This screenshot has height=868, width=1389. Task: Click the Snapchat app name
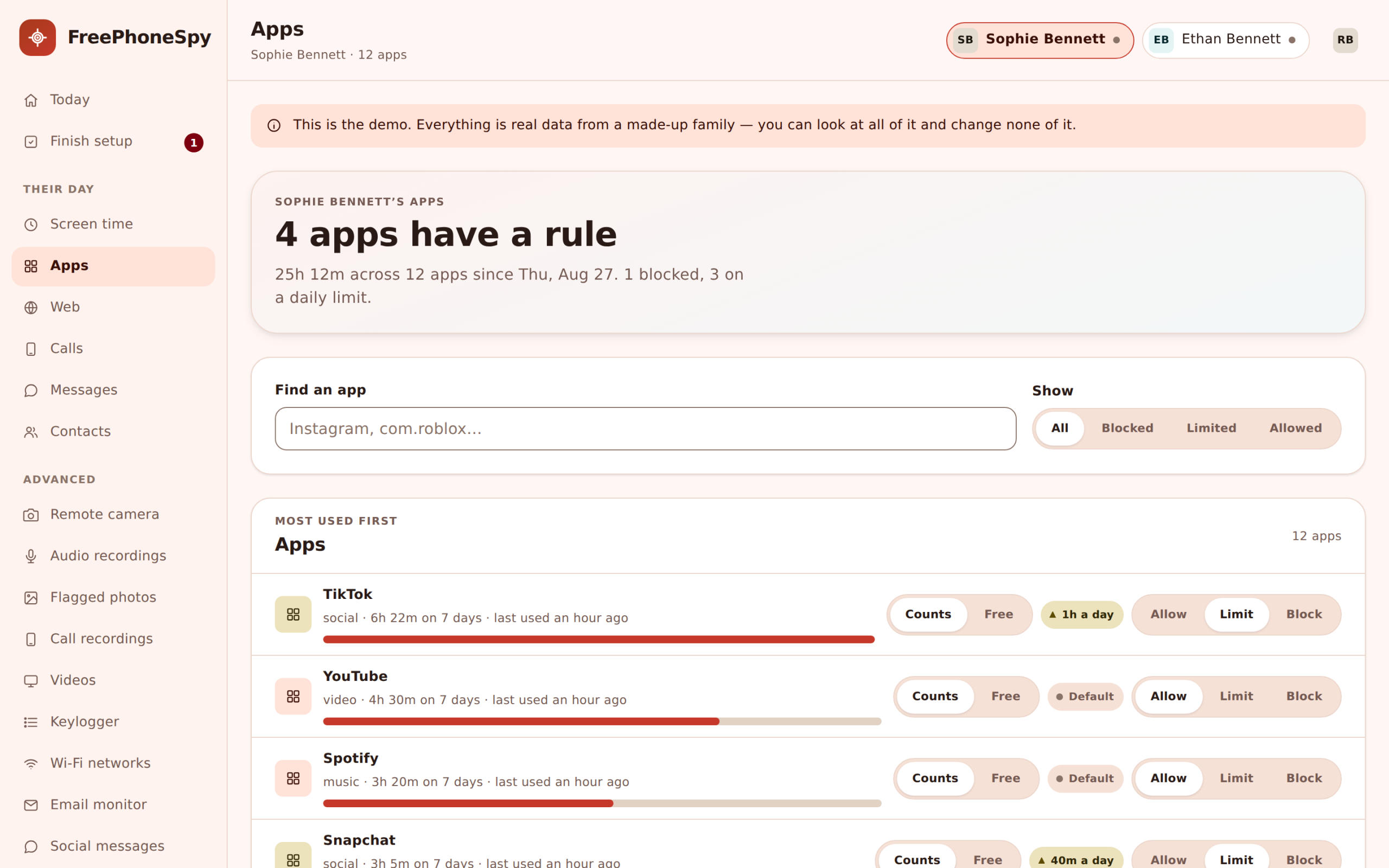point(359,840)
